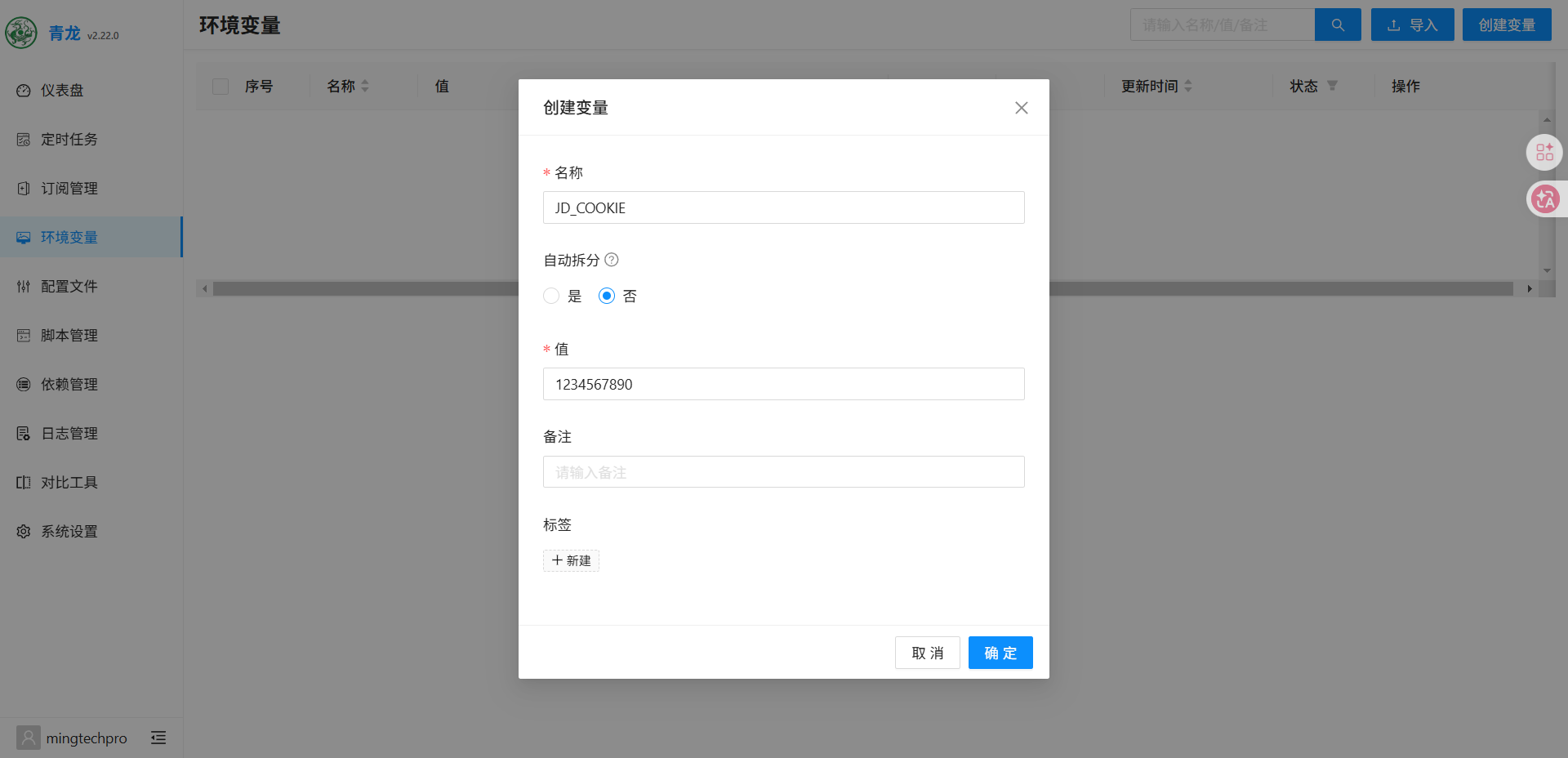Screen dimensions: 1568x758
Task: Select the 否 radio for auto split
Action: [x=607, y=296]
